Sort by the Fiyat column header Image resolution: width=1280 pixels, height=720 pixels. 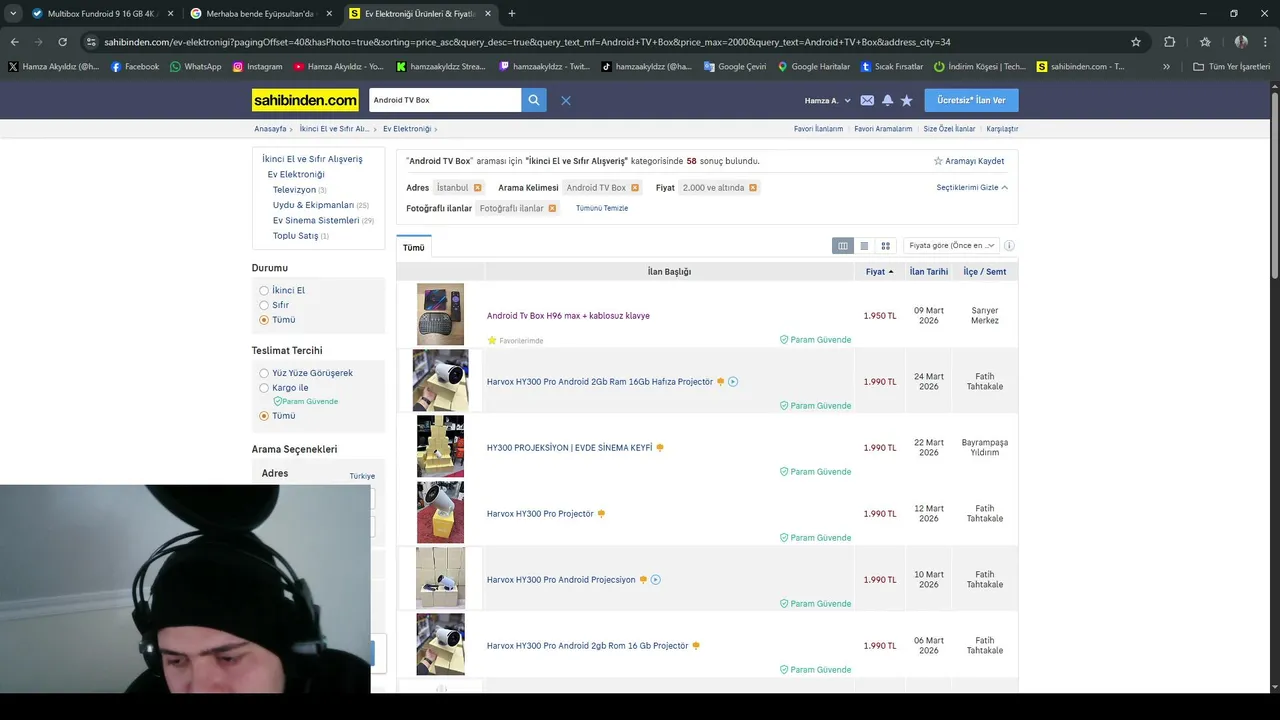click(879, 272)
